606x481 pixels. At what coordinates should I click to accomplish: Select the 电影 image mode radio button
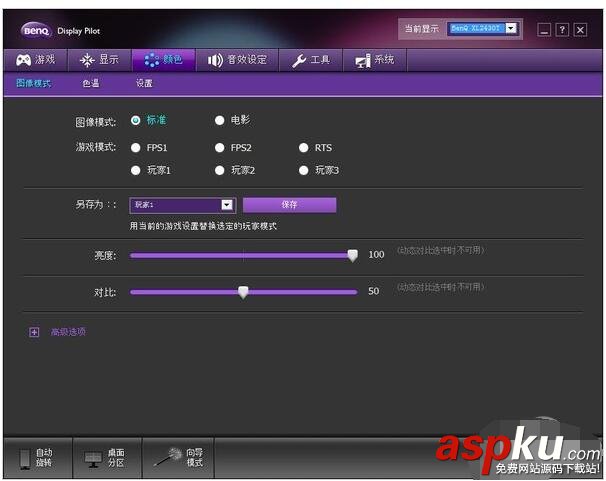pos(220,120)
